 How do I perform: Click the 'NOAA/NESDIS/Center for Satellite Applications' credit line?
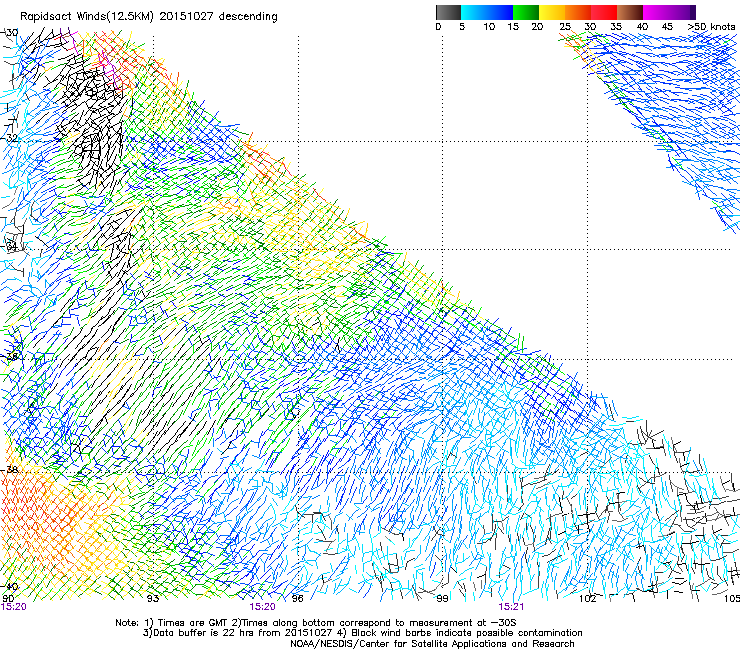432,644
